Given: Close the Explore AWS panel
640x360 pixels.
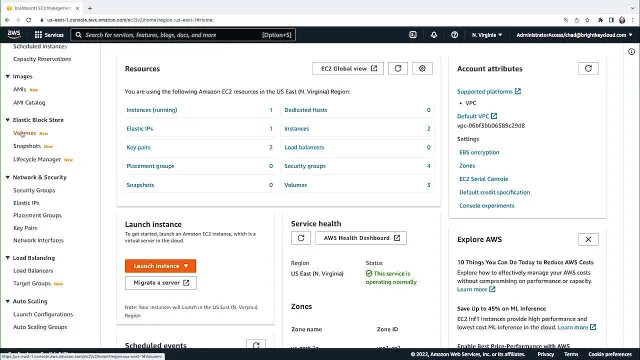Looking at the screenshot, I should pyautogui.click(x=588, y=240).
